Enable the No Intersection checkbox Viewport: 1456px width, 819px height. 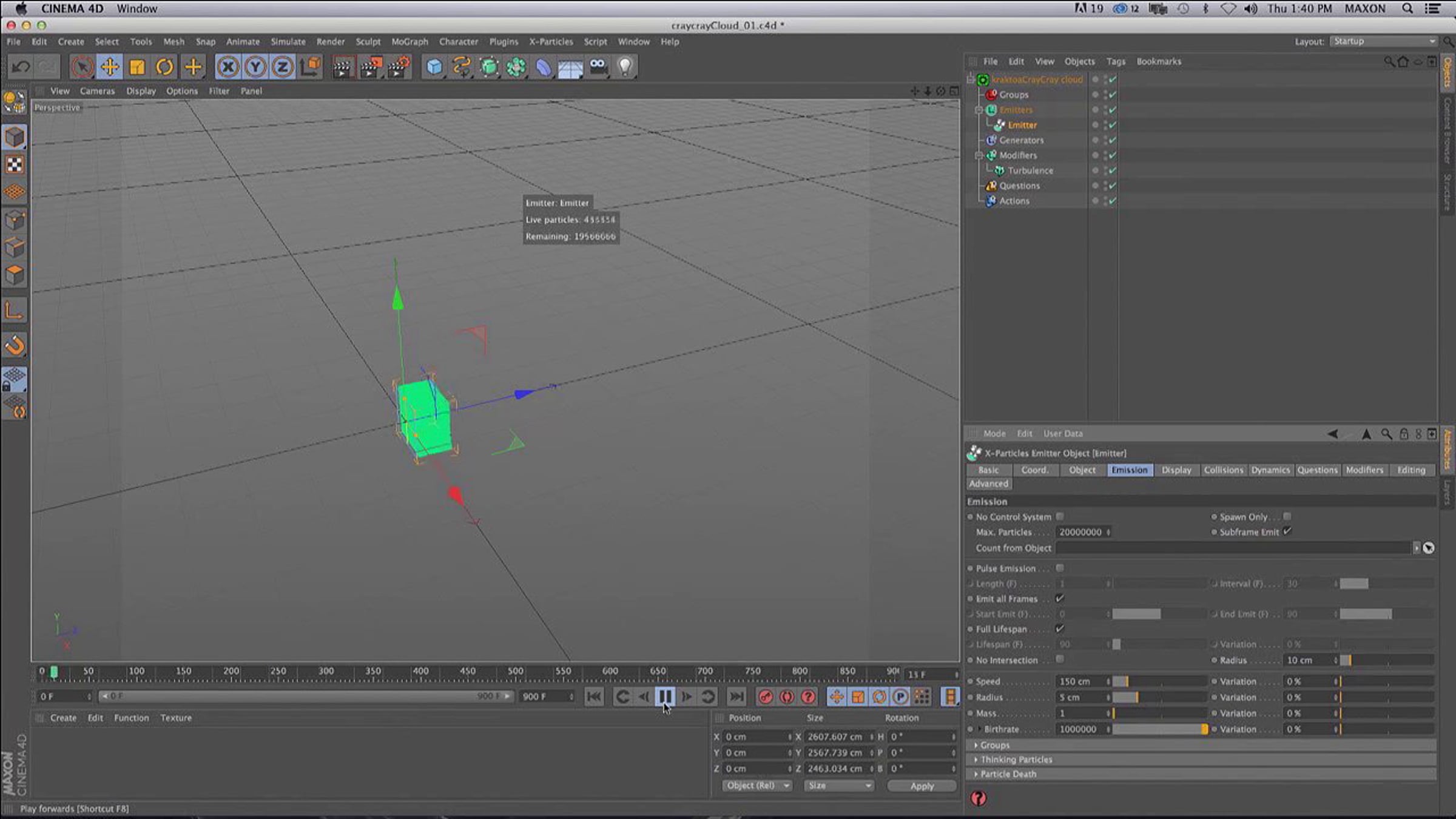point(1060,659)
